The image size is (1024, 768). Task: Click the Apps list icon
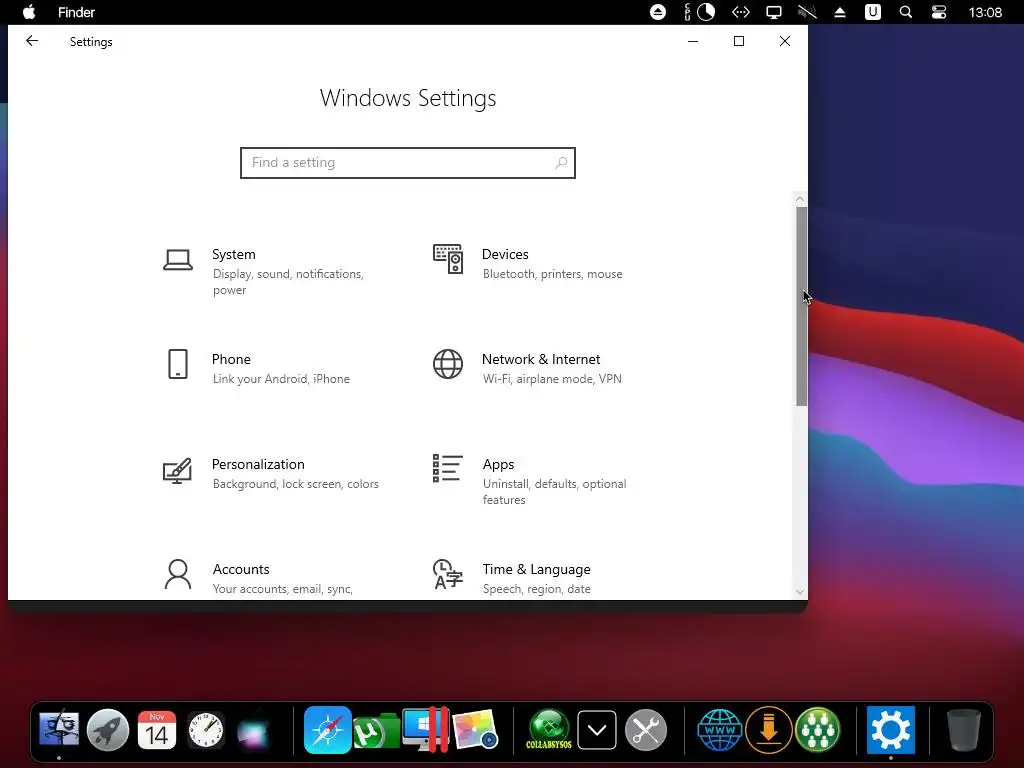point(448,468)
